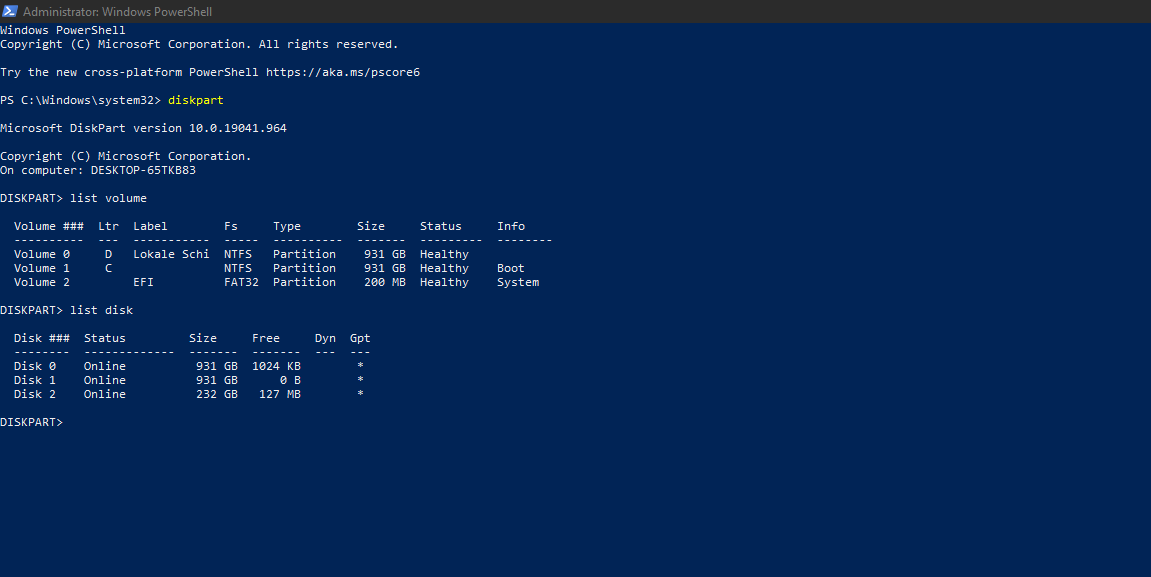Viewport: 1151px width, 577px height.
Task: Click the computer name DESKTOP-65TKB83
Action: 143,170
